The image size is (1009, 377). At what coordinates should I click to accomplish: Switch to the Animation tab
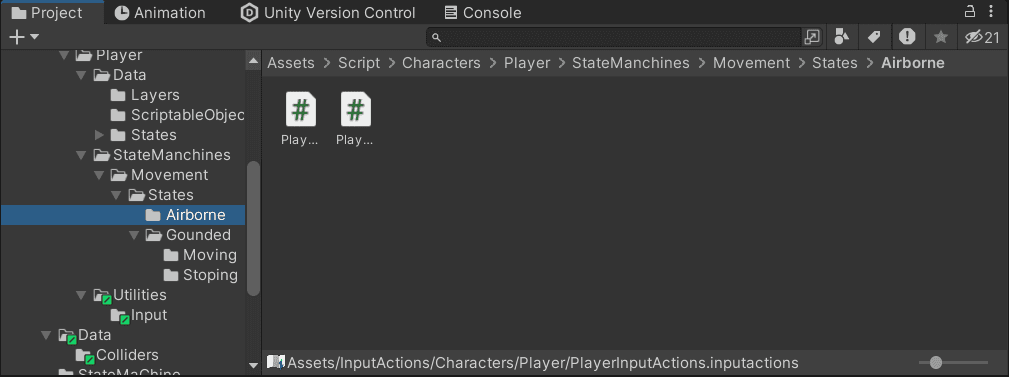click(x=160, y=13)
